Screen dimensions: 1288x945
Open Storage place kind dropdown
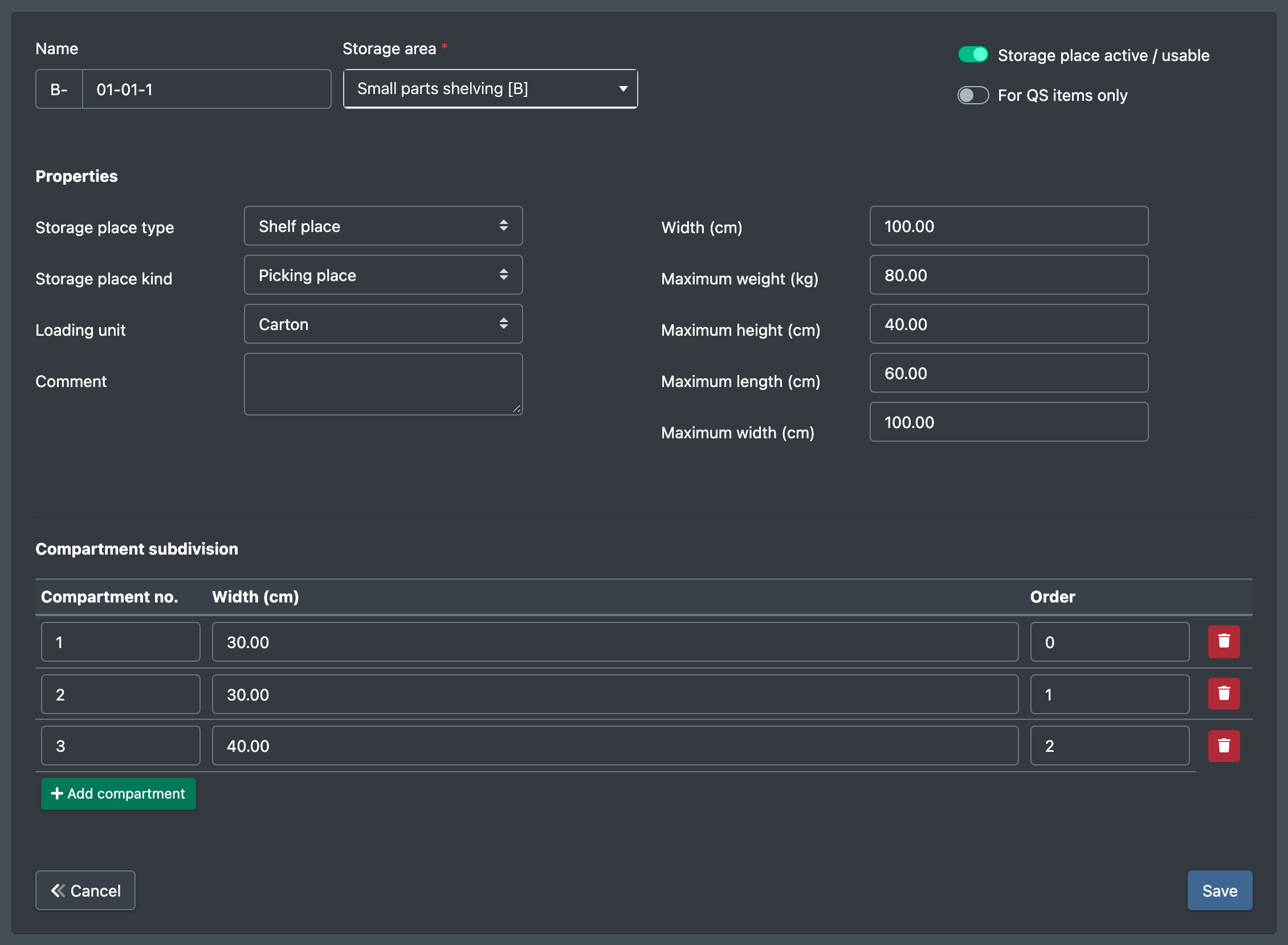point(383,275)
